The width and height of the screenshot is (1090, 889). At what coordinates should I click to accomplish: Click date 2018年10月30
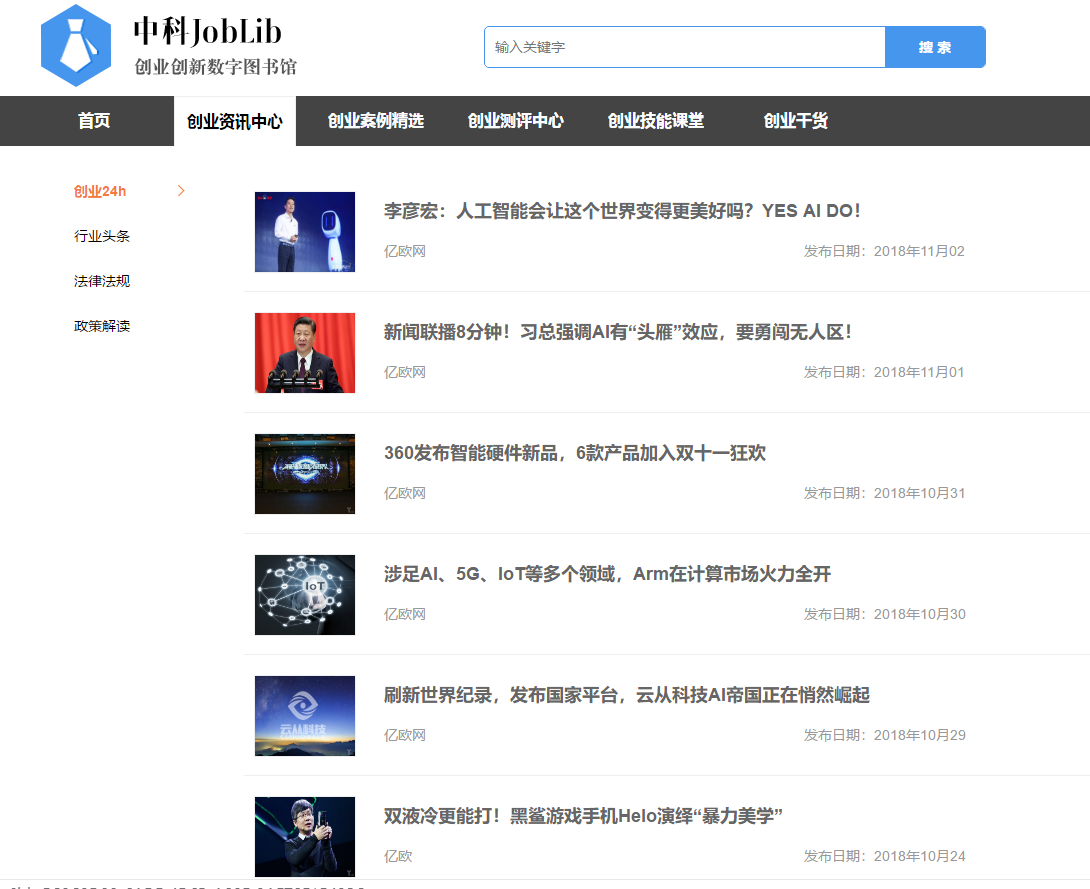919,614
